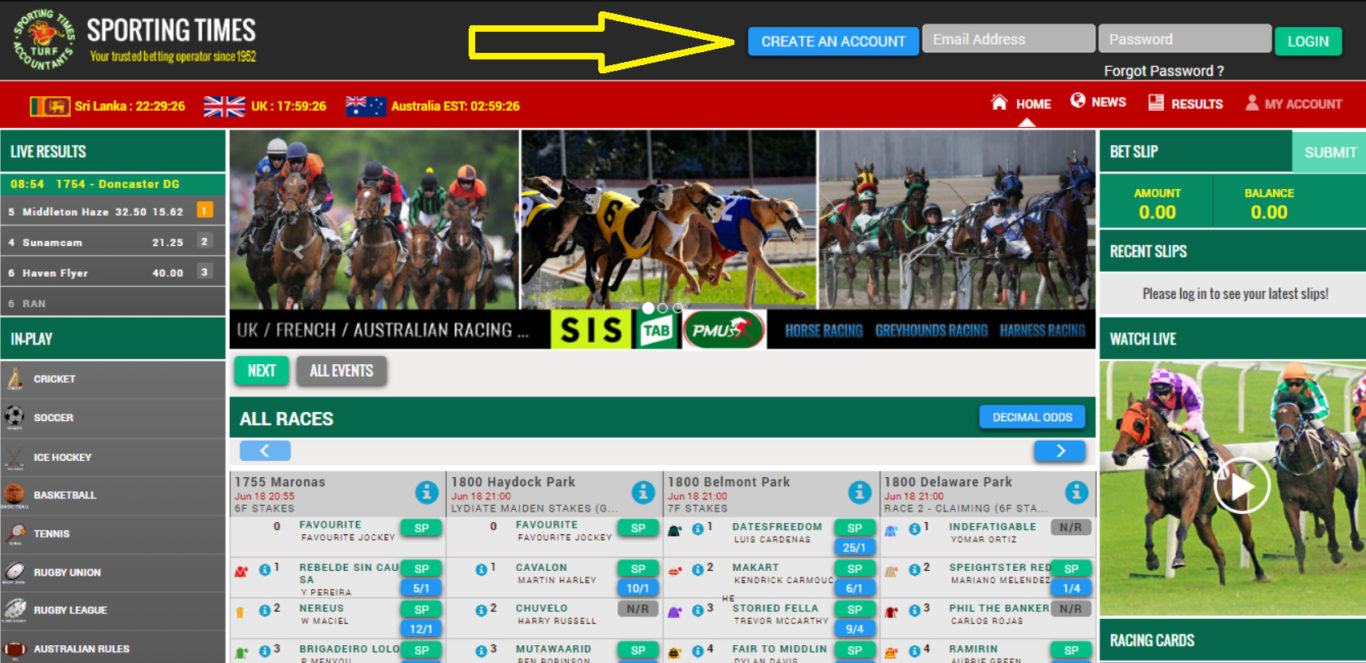This screenshot has width=1366, height=663.
Task: Play the Watch Live video
Action: point(1241,488)
